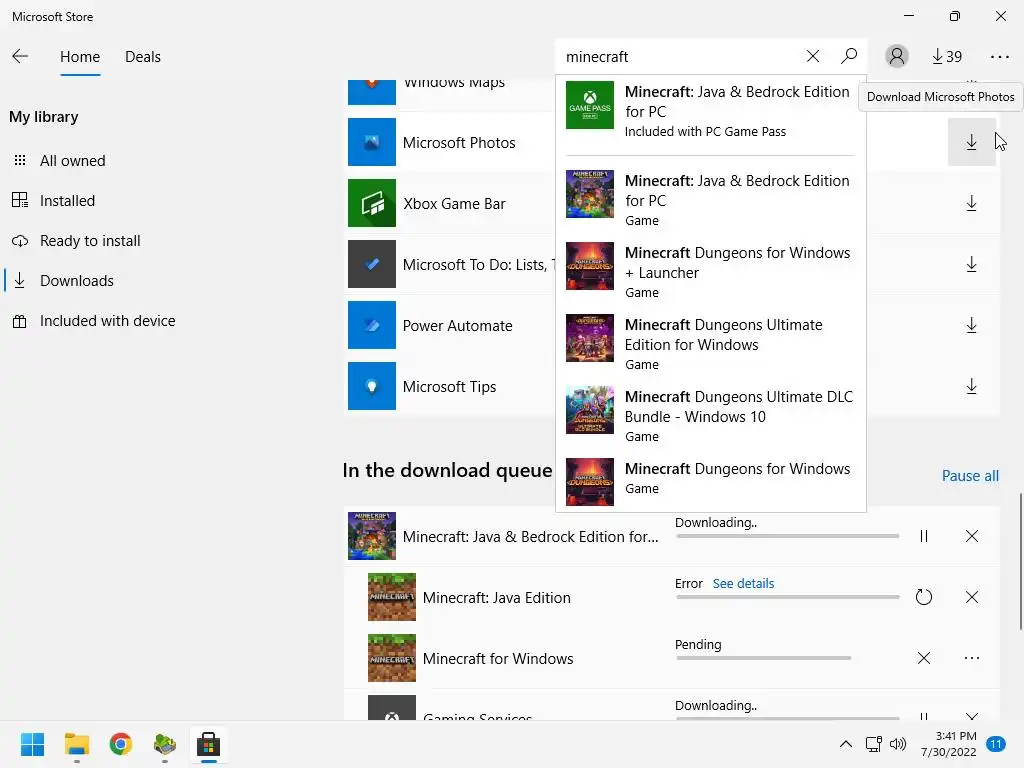Open the network tray icon
Screen dimensions: 1024x768
(873, 744)
